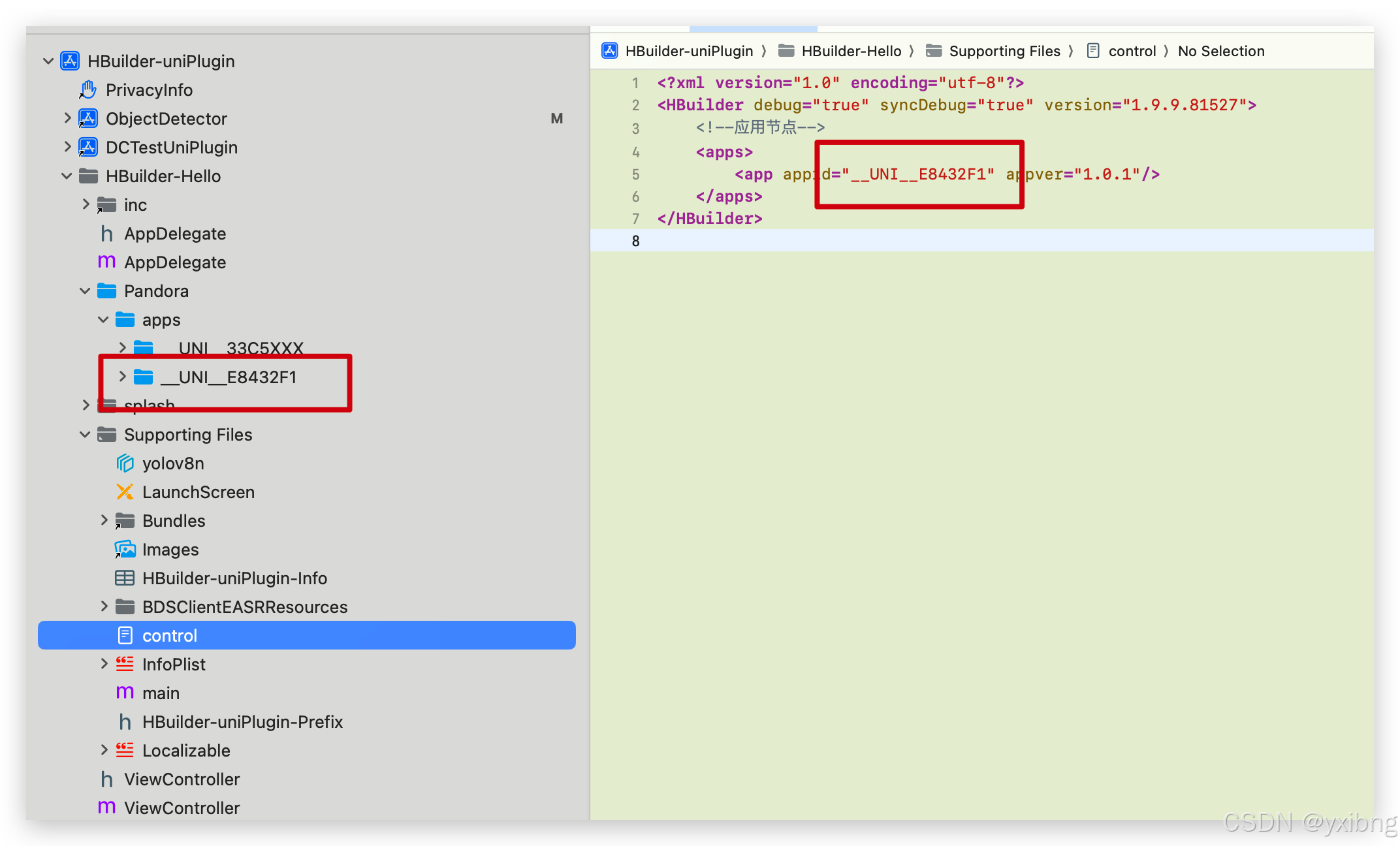The width and height of the screenshot is (1400, 846).
Task: Click the Images asset catalog icon
Action: 125,550
